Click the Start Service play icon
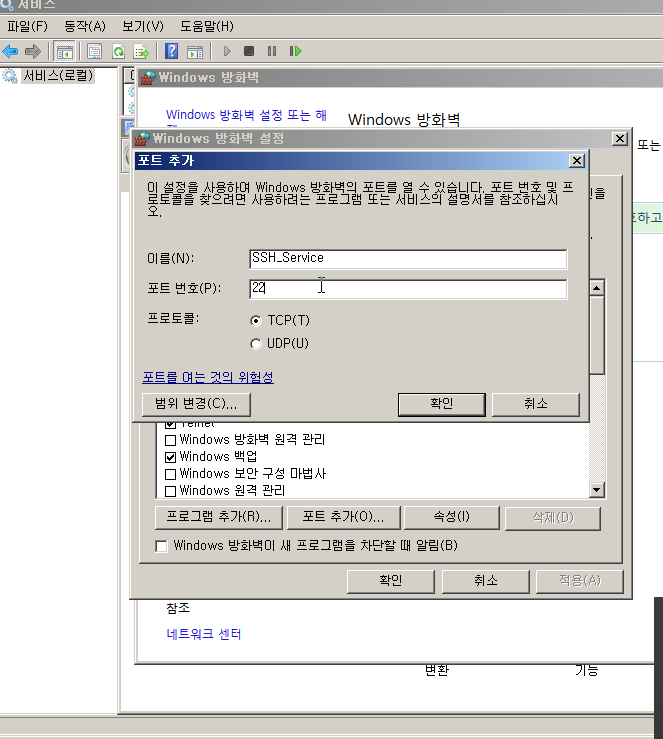The height and width of the screenshot is (739, 663). 227,51
